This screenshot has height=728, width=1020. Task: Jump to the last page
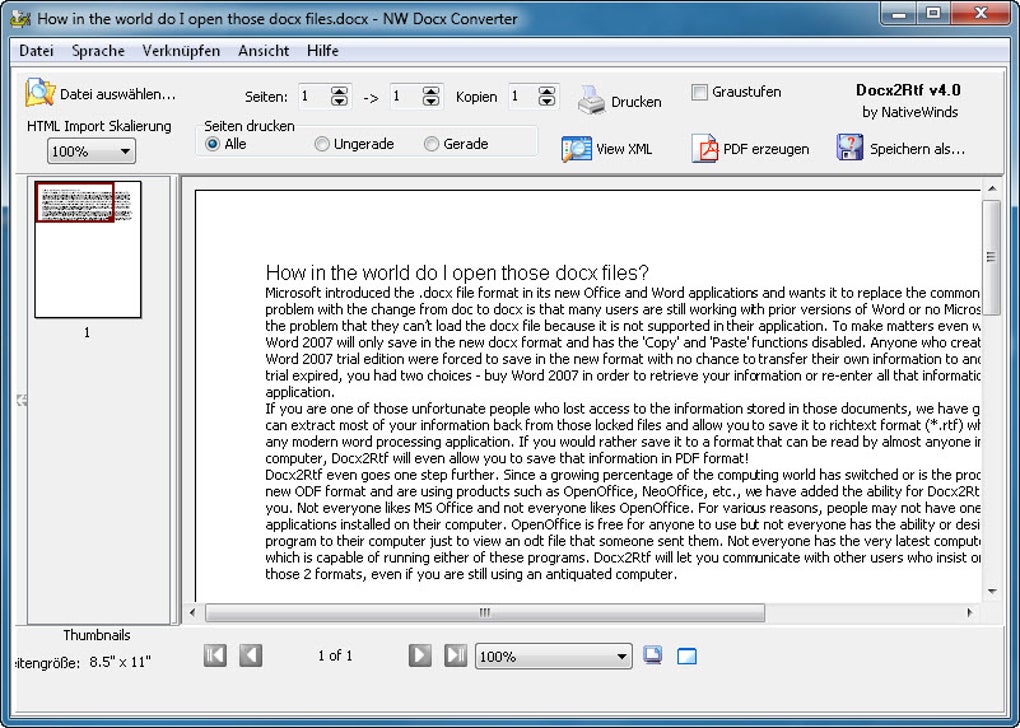(x=455, y=655)
